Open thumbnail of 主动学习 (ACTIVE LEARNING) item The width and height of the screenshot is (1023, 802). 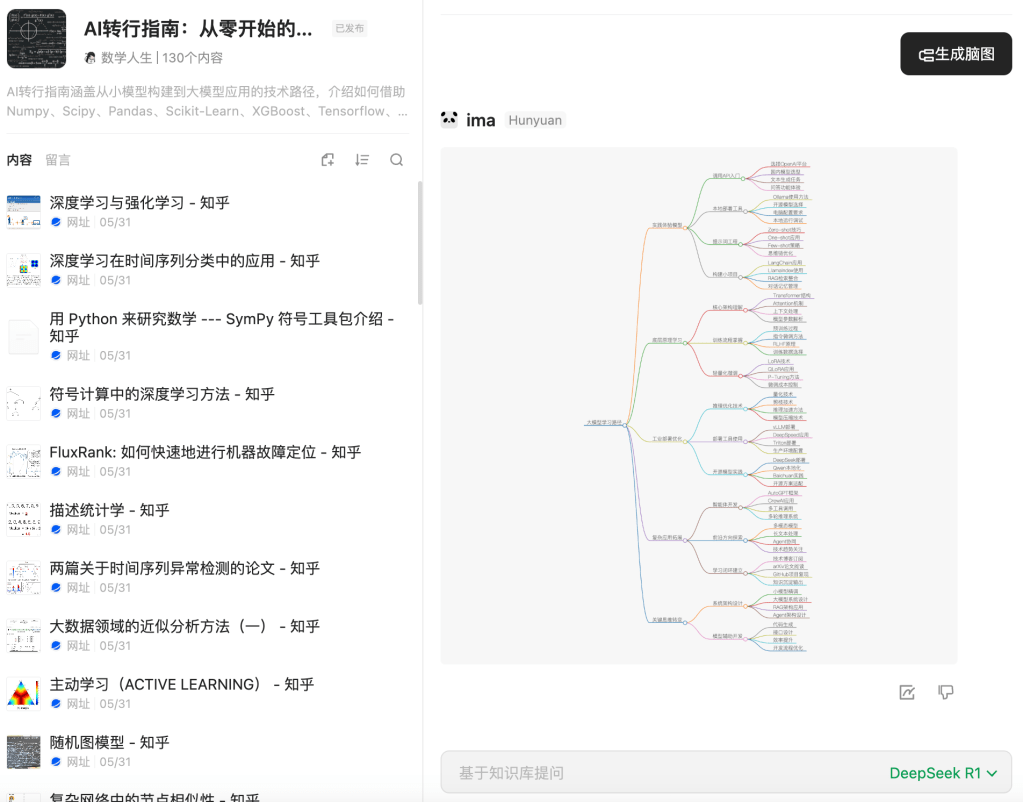click(23, 693)
